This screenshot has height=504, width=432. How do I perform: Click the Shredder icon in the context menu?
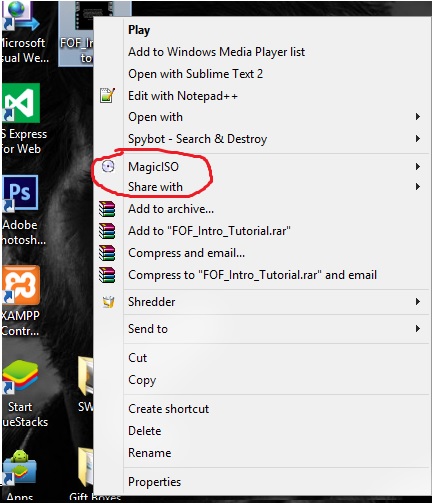click(108, 302)
